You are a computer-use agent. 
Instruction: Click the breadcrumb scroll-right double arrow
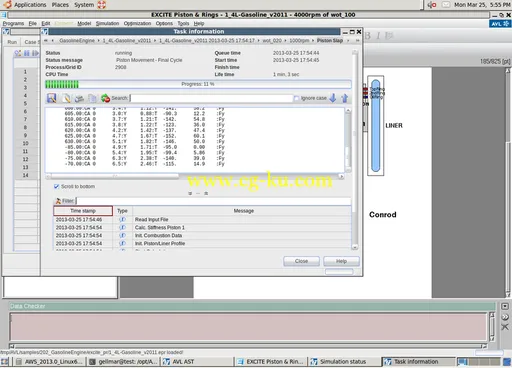click(x=357, y=40)
